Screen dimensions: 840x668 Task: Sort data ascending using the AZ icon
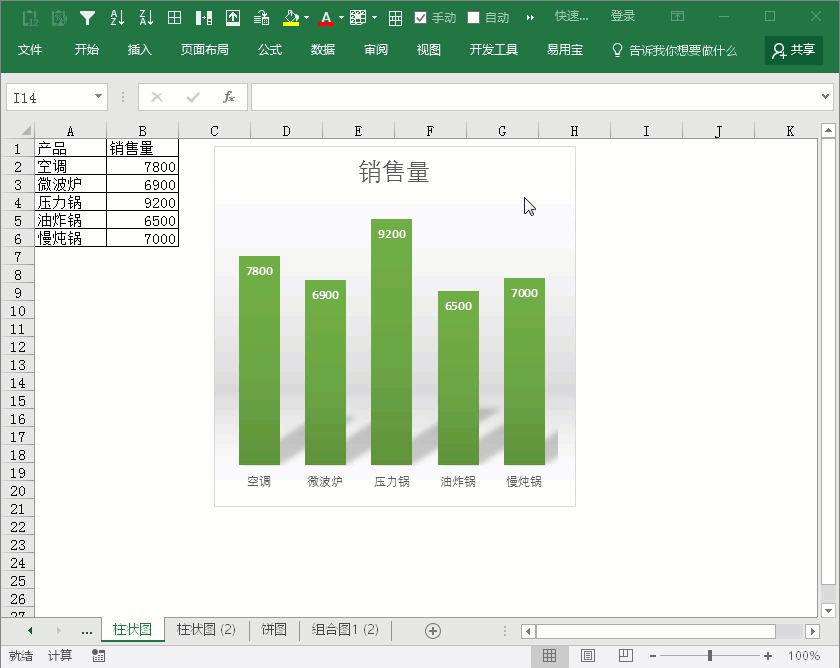115,16
